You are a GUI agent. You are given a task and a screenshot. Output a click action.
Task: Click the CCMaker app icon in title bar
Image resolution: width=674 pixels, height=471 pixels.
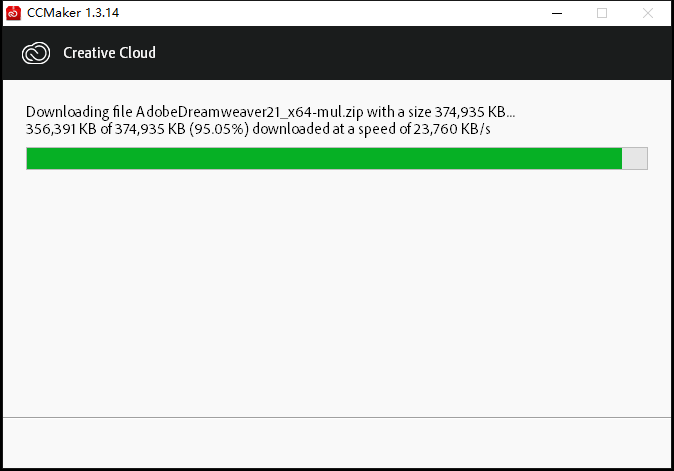click(13, 12)
